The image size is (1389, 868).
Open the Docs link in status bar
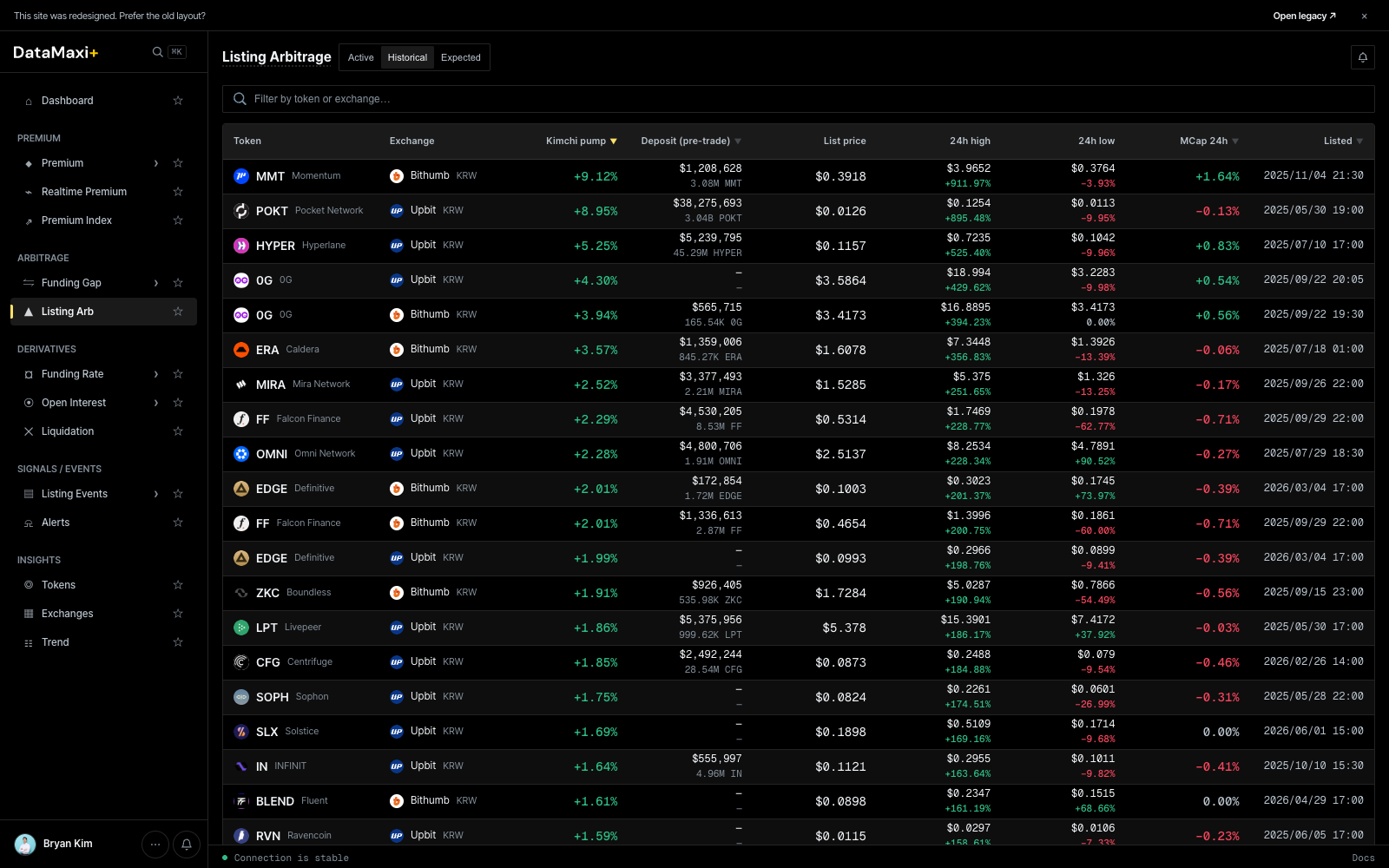click(1363, 858)
